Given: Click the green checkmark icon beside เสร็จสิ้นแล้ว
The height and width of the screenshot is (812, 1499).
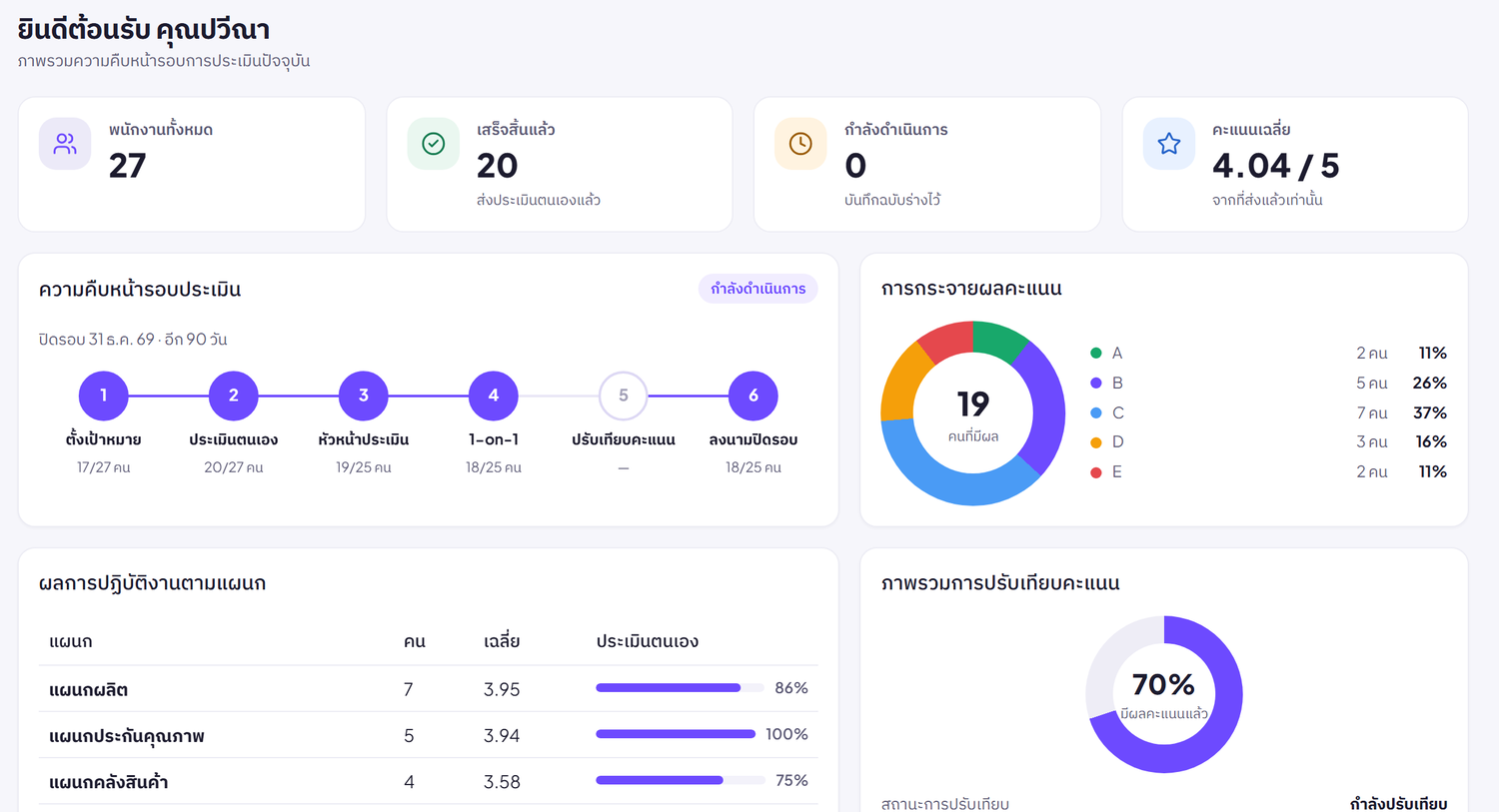Looking at the screenshot, I should (433, 144).
